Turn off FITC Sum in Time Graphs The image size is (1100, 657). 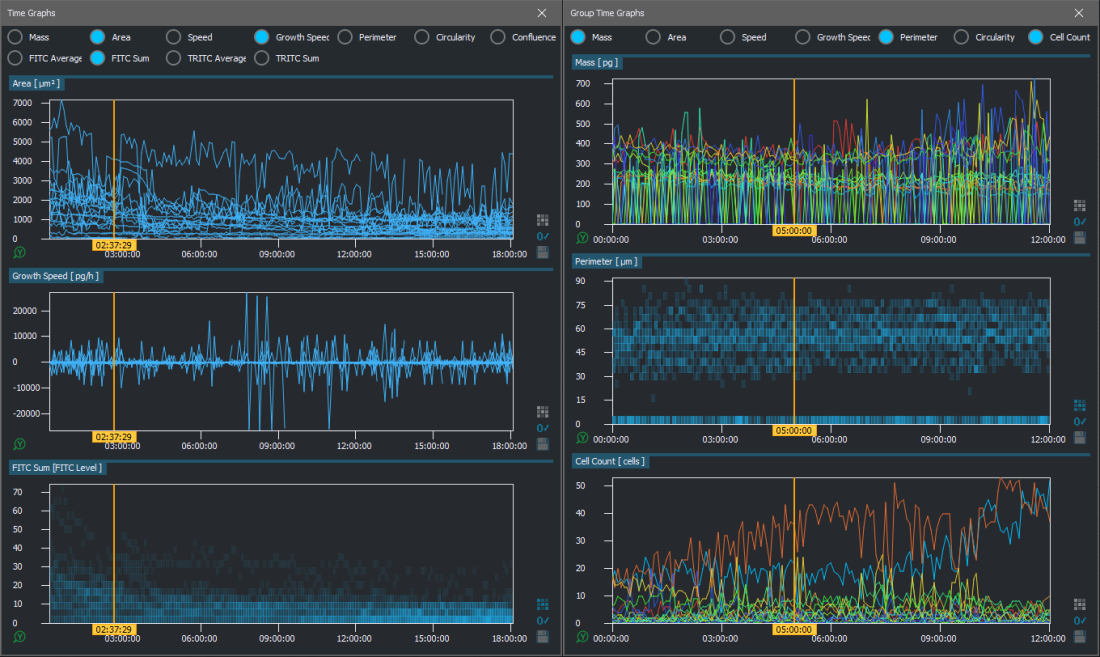[x=97, y=58]
